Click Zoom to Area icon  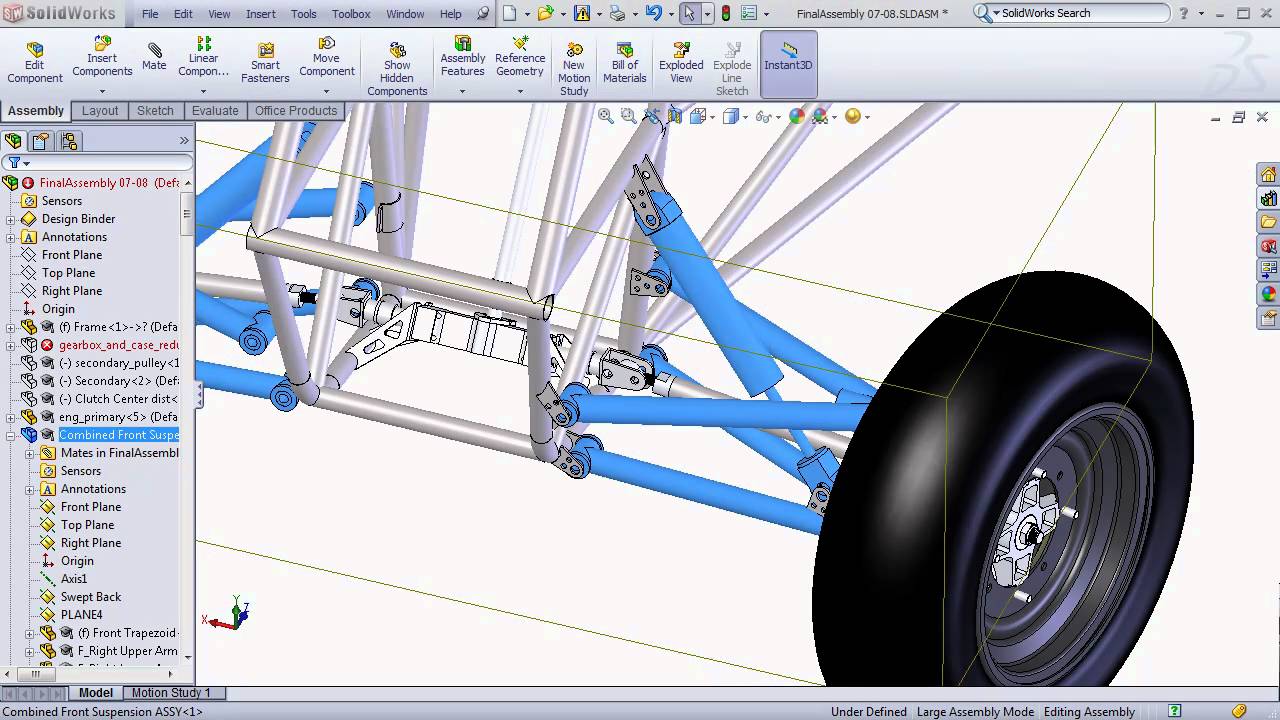click(x=628, y=116)
